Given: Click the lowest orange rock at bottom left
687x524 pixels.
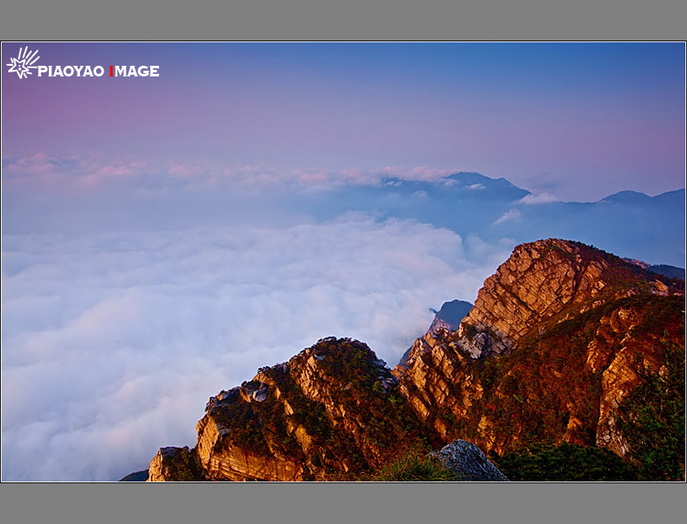Looking at the screenshot, I should click(x=172, y=465).
